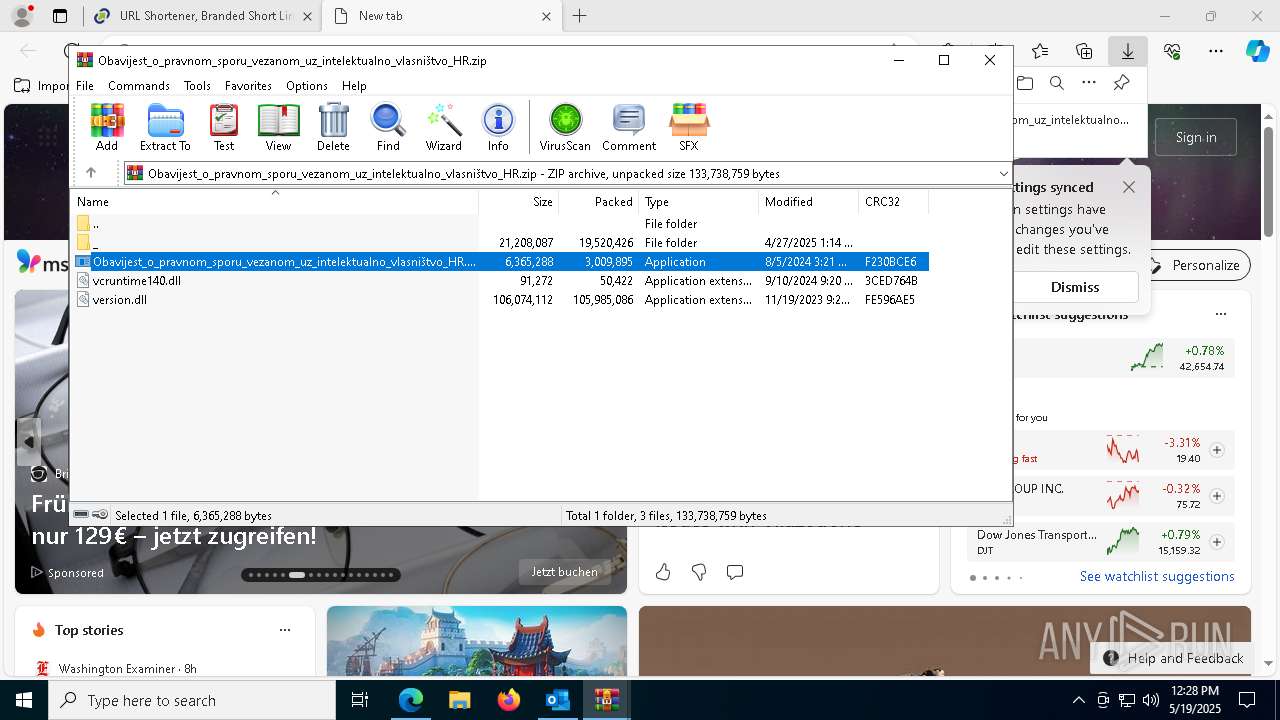Viewport: 1280px width, 720px height.
Task: Click Personalize button on MSN page
Action: pyautogui.click(x=1196, y=265)
